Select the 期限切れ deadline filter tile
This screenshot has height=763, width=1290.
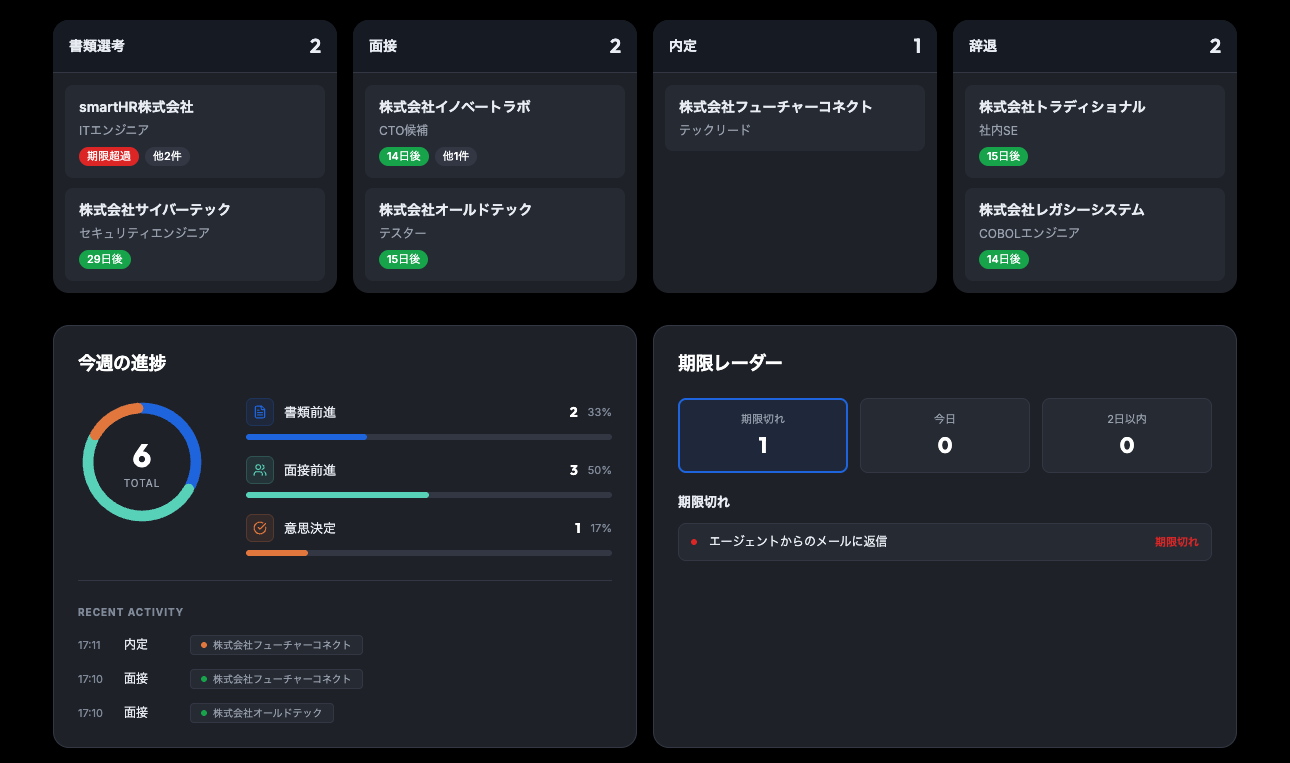(763, 435)
